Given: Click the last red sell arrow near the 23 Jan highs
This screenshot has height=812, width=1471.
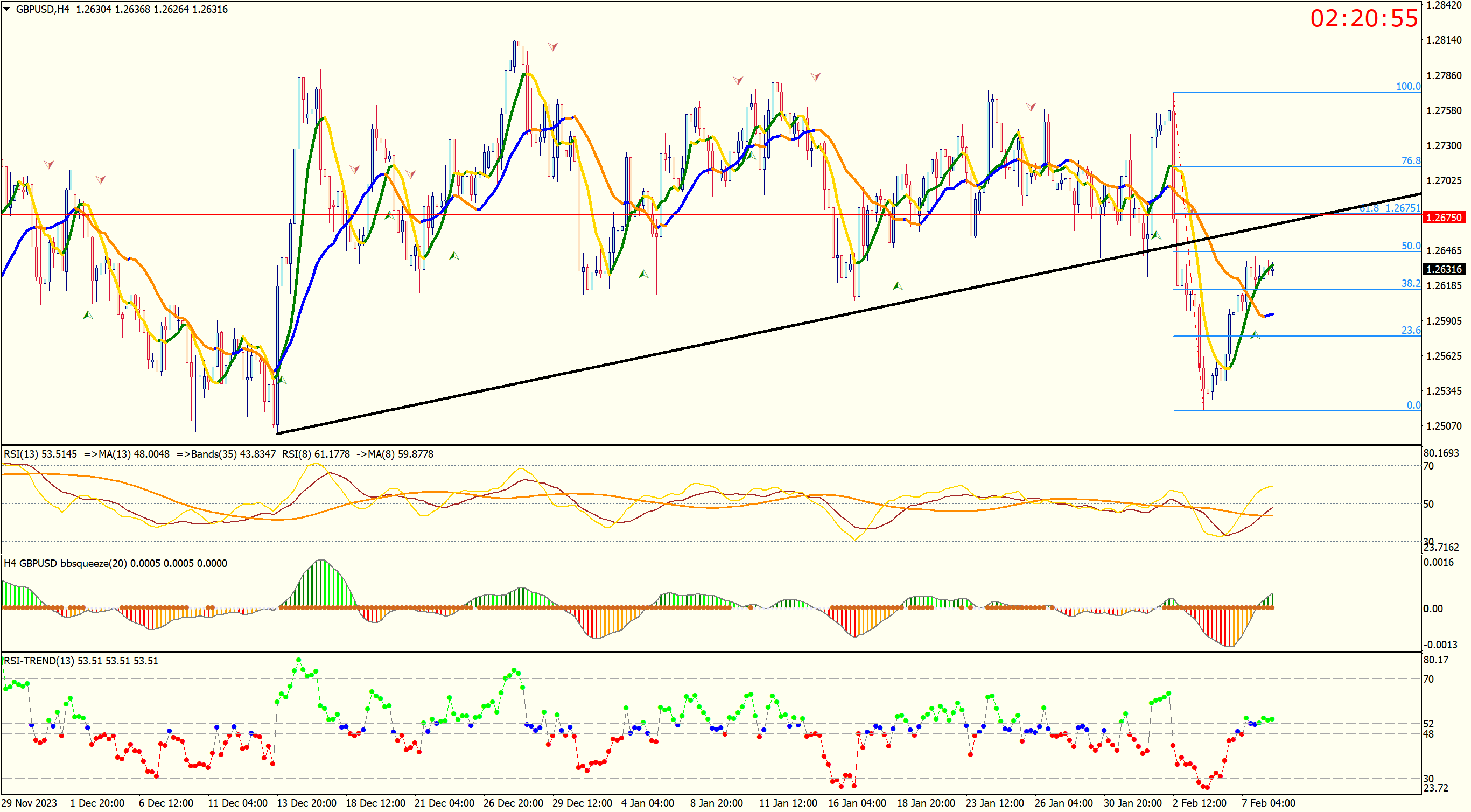Looking at the screenshot, I should (1030, 107).
